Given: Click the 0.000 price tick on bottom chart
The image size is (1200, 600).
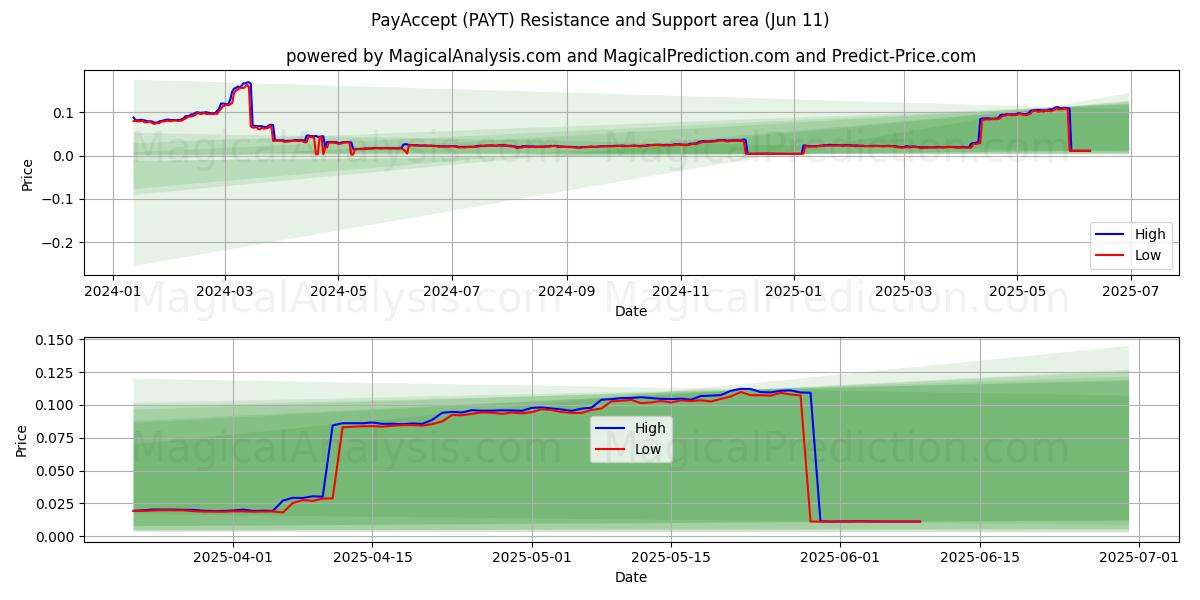Looking at the screenshot, I should tap(57, 537).
